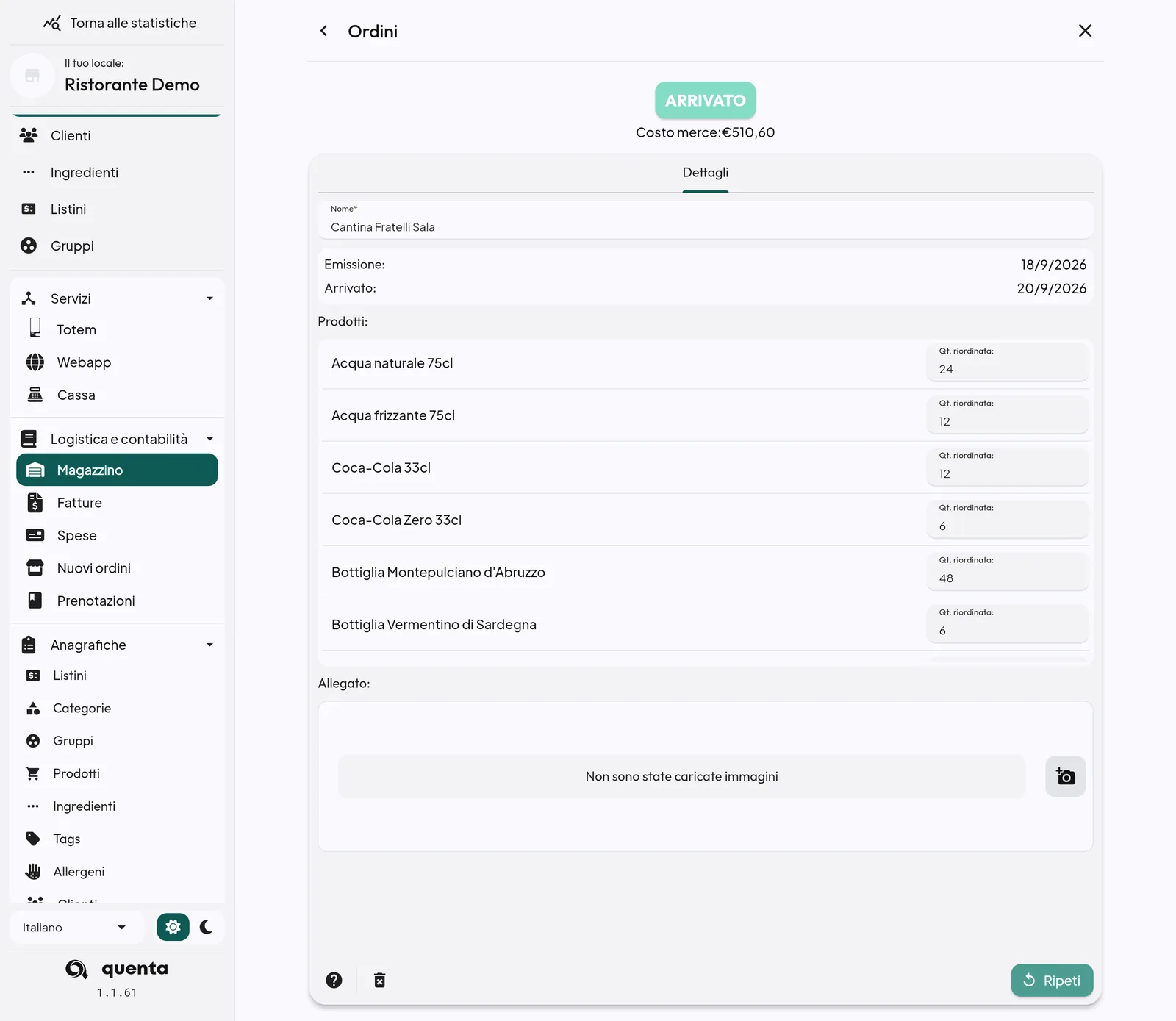Open Gruppi under Anagrafiche
This screenshot has width=1176, height=1021.
(x=118, y=741)
